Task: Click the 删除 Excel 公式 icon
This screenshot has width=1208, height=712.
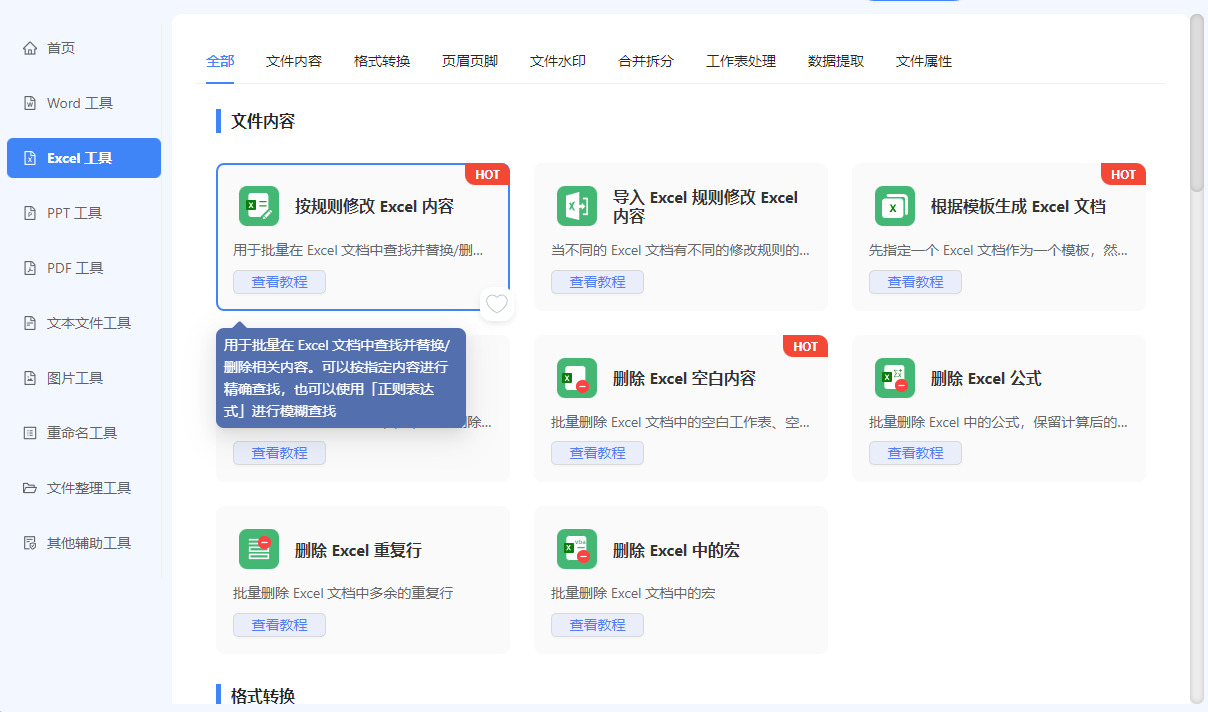Action: click(895, 378)
